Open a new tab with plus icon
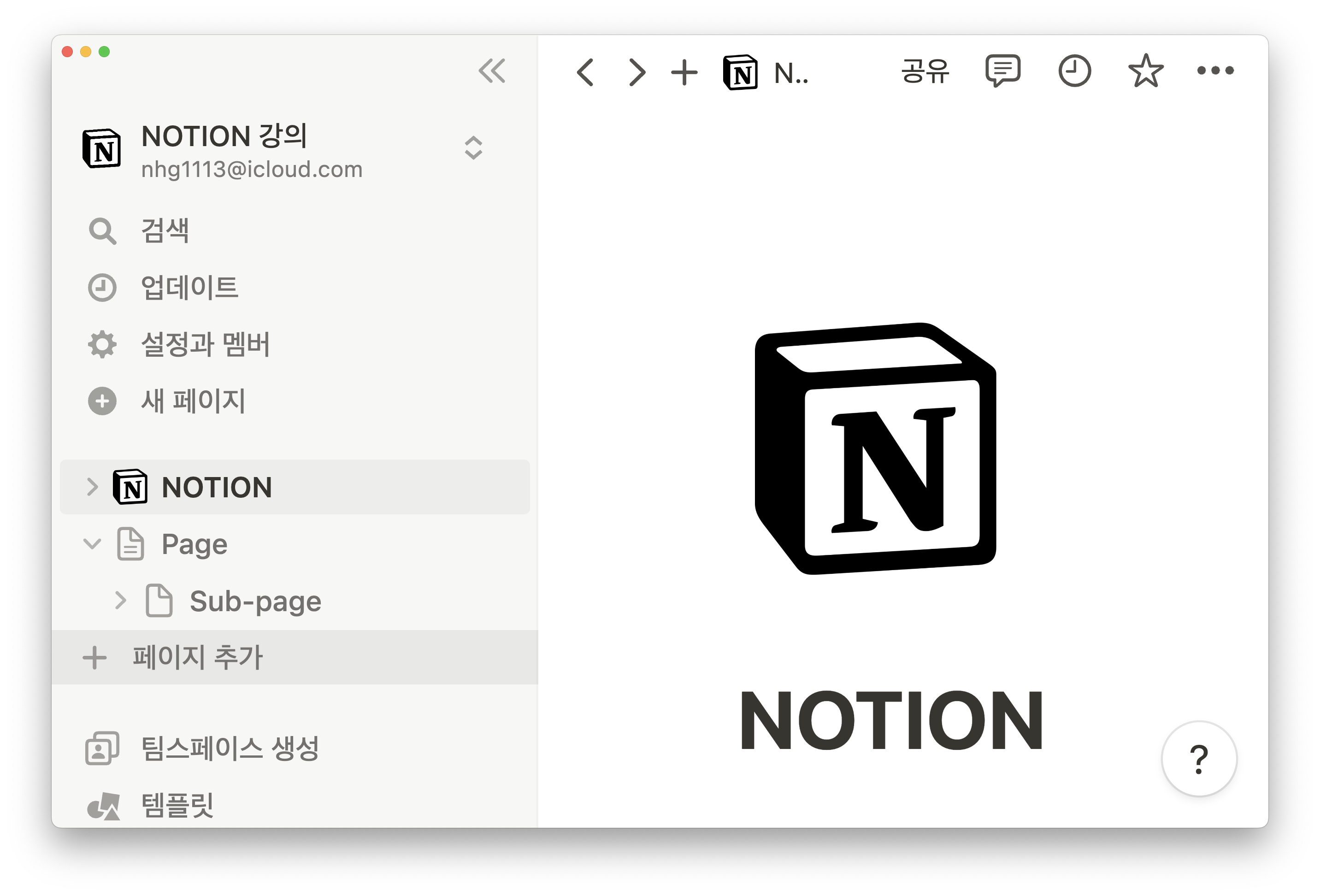 pyautogui.click(x=684, y=72)
